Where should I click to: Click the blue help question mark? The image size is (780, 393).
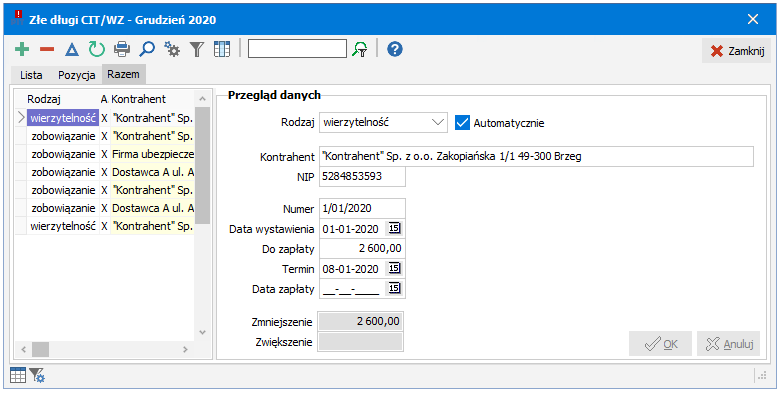point(394,49)
